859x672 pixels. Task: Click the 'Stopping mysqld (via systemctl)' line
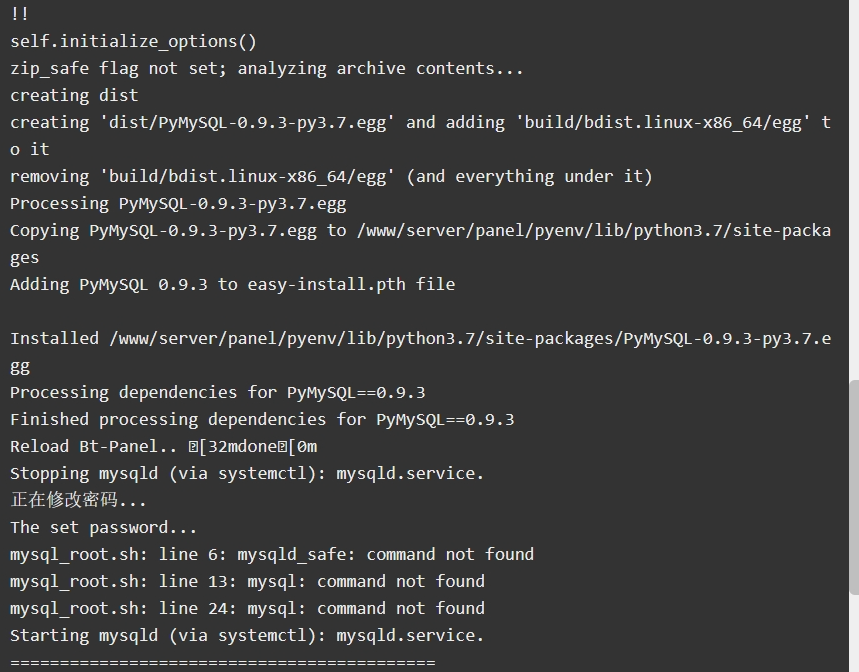pos(247,473)
